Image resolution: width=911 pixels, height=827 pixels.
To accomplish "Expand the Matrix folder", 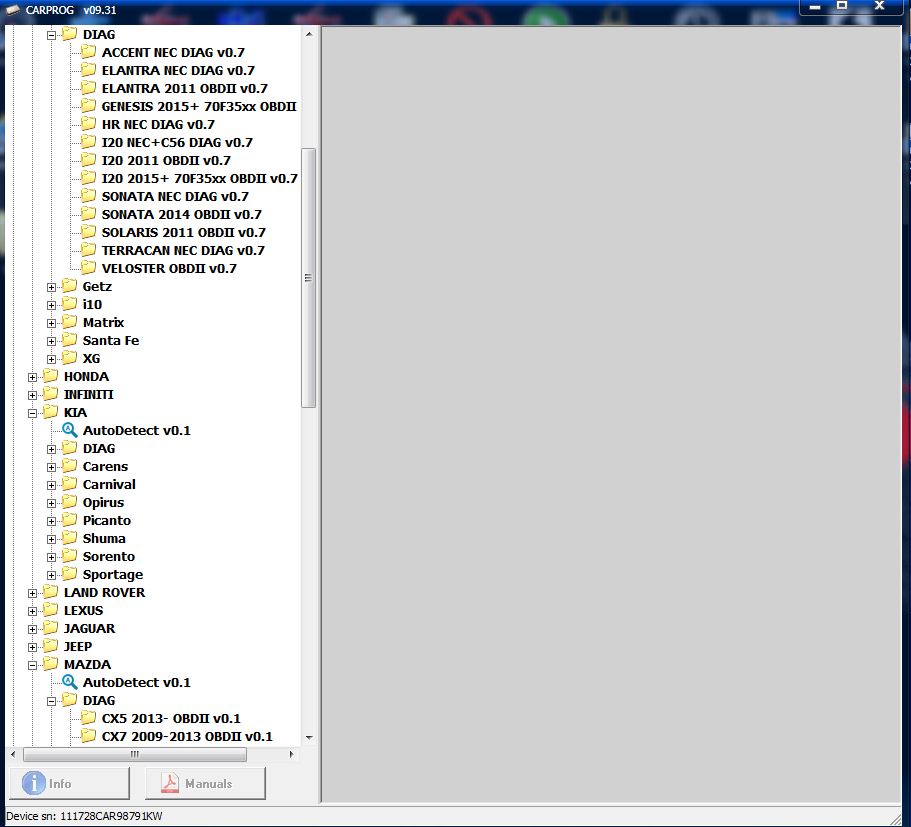I will 52,323.
